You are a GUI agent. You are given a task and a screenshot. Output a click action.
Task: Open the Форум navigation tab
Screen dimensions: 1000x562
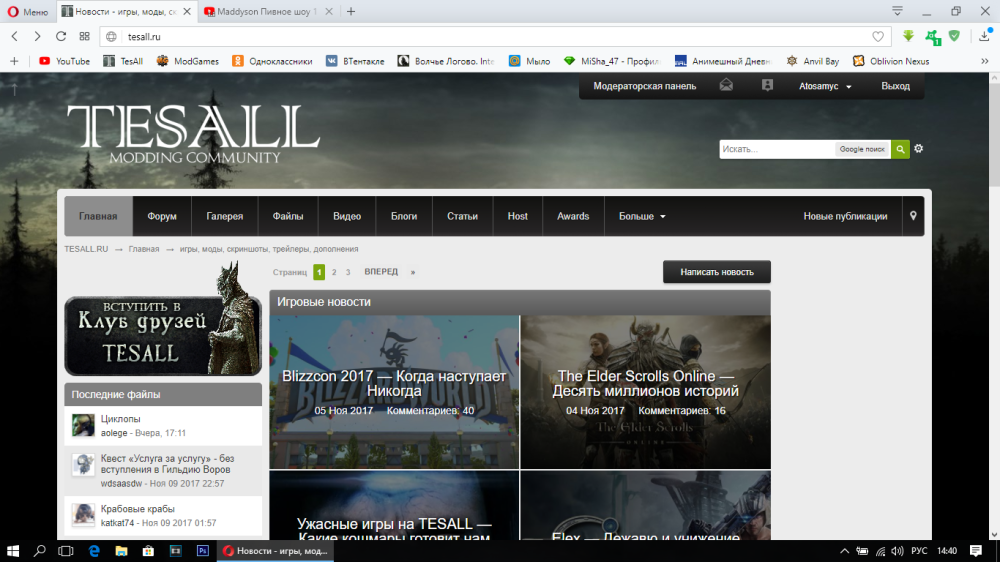tap(162, 216)
